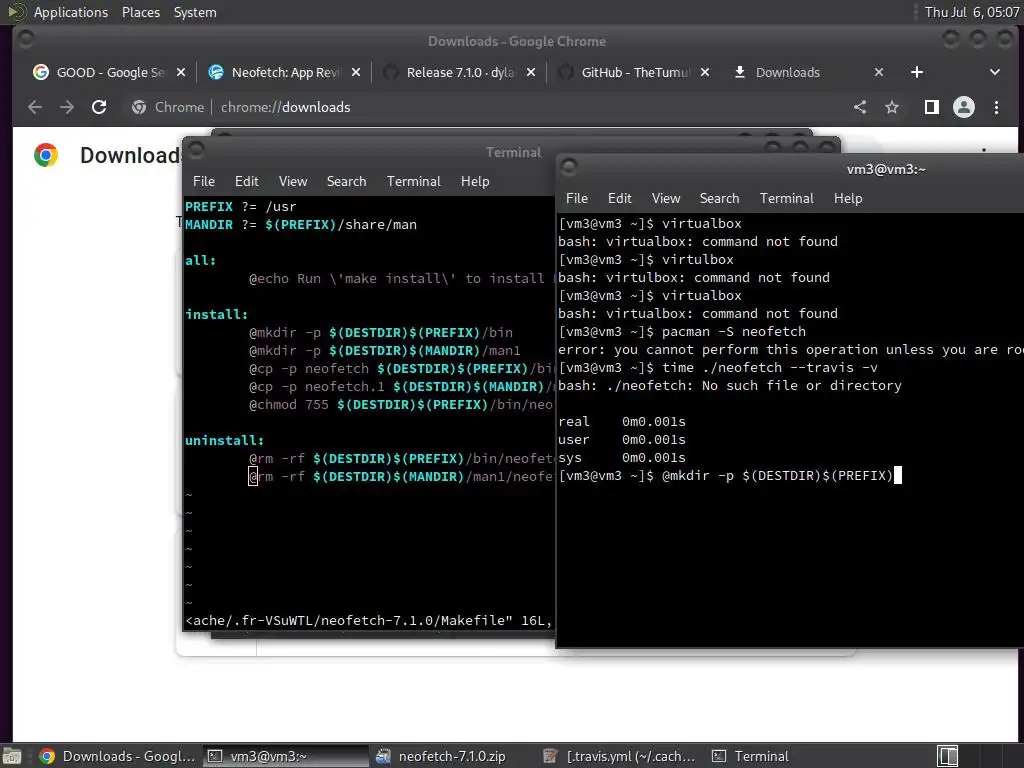Open Search menu in vm3@vm3 terminal
The width and height of the screenshot is (1024, 768).
pos(719,198)
